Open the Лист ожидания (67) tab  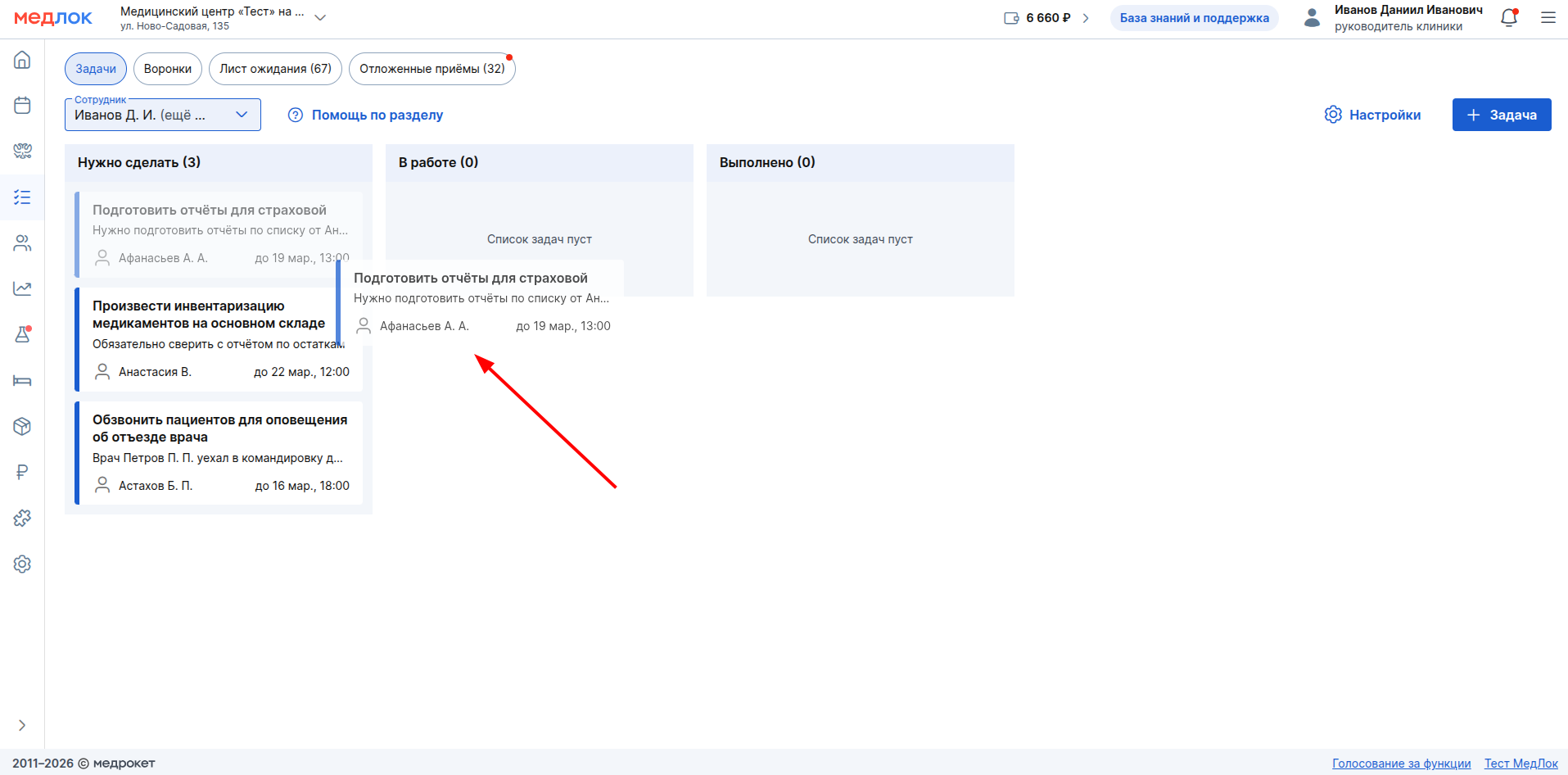(275, 69)
